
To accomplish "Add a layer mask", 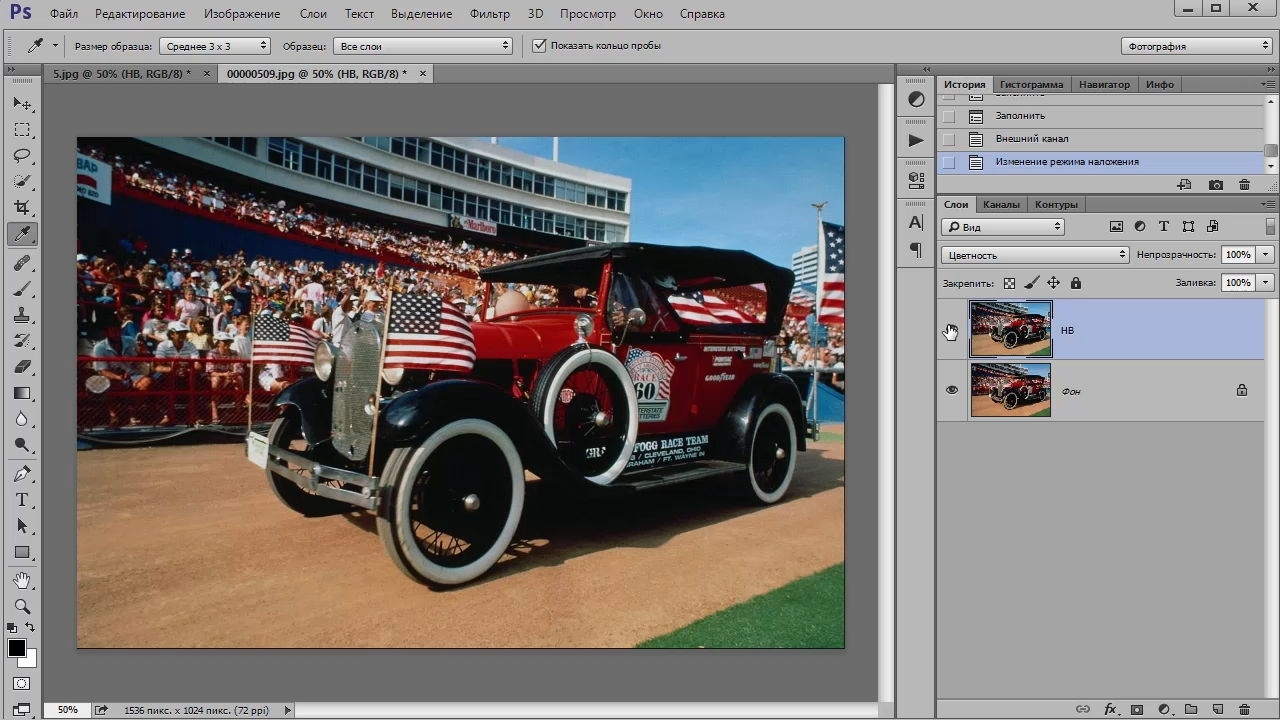I will pos(1137,710).
